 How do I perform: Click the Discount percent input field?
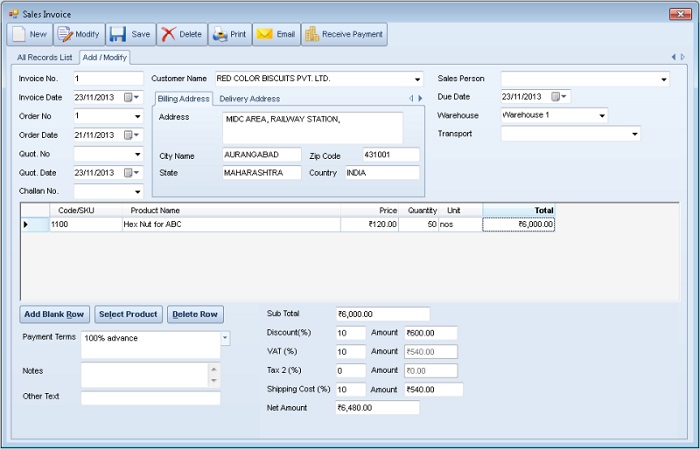[350, 333]
